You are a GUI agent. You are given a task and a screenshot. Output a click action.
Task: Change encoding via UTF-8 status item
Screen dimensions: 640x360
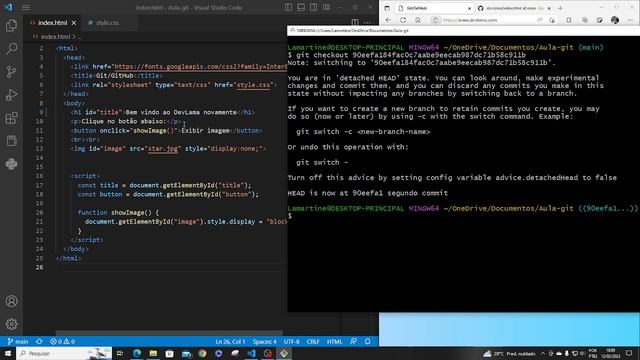(x=291, y=342)
